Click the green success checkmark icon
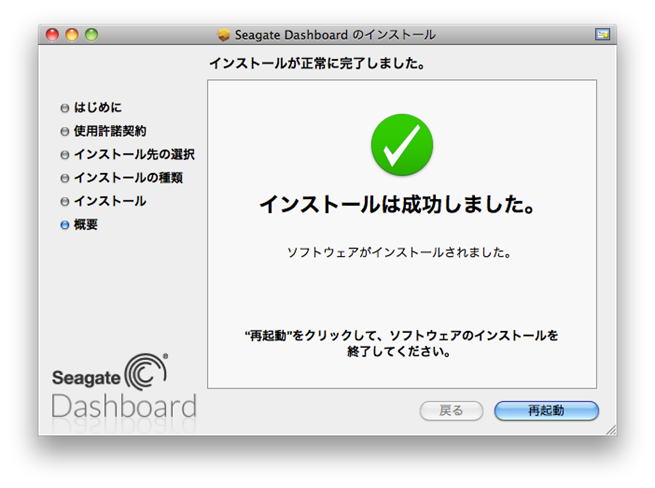 pos(402,145)
